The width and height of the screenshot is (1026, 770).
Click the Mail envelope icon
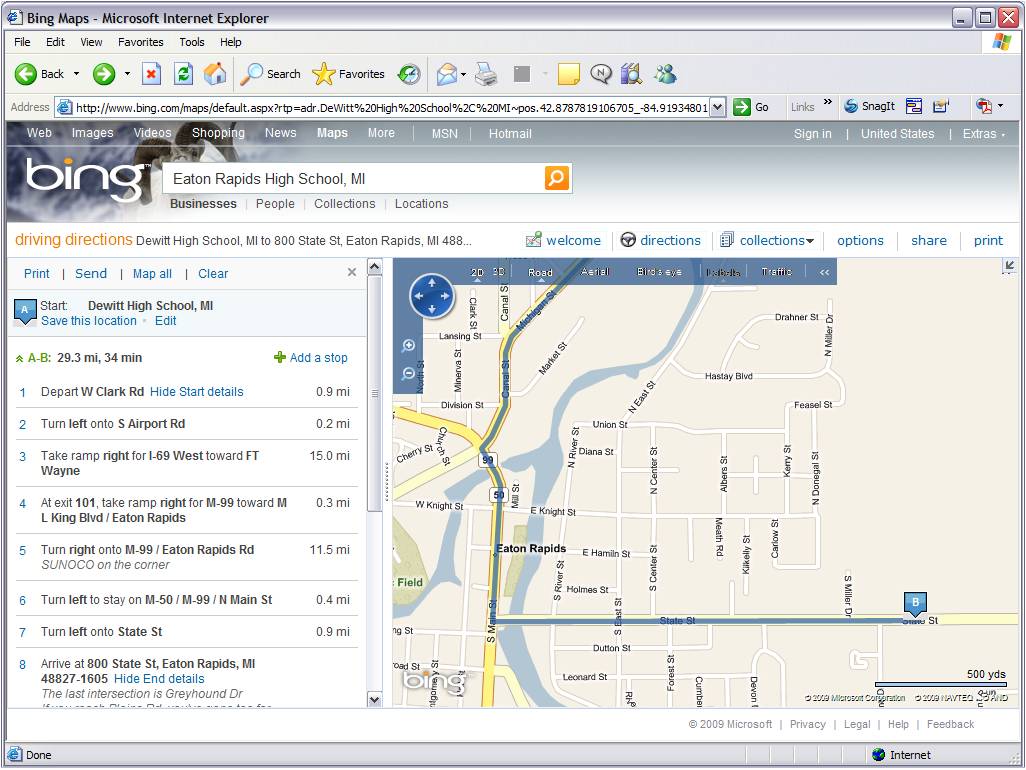(446, 74)
